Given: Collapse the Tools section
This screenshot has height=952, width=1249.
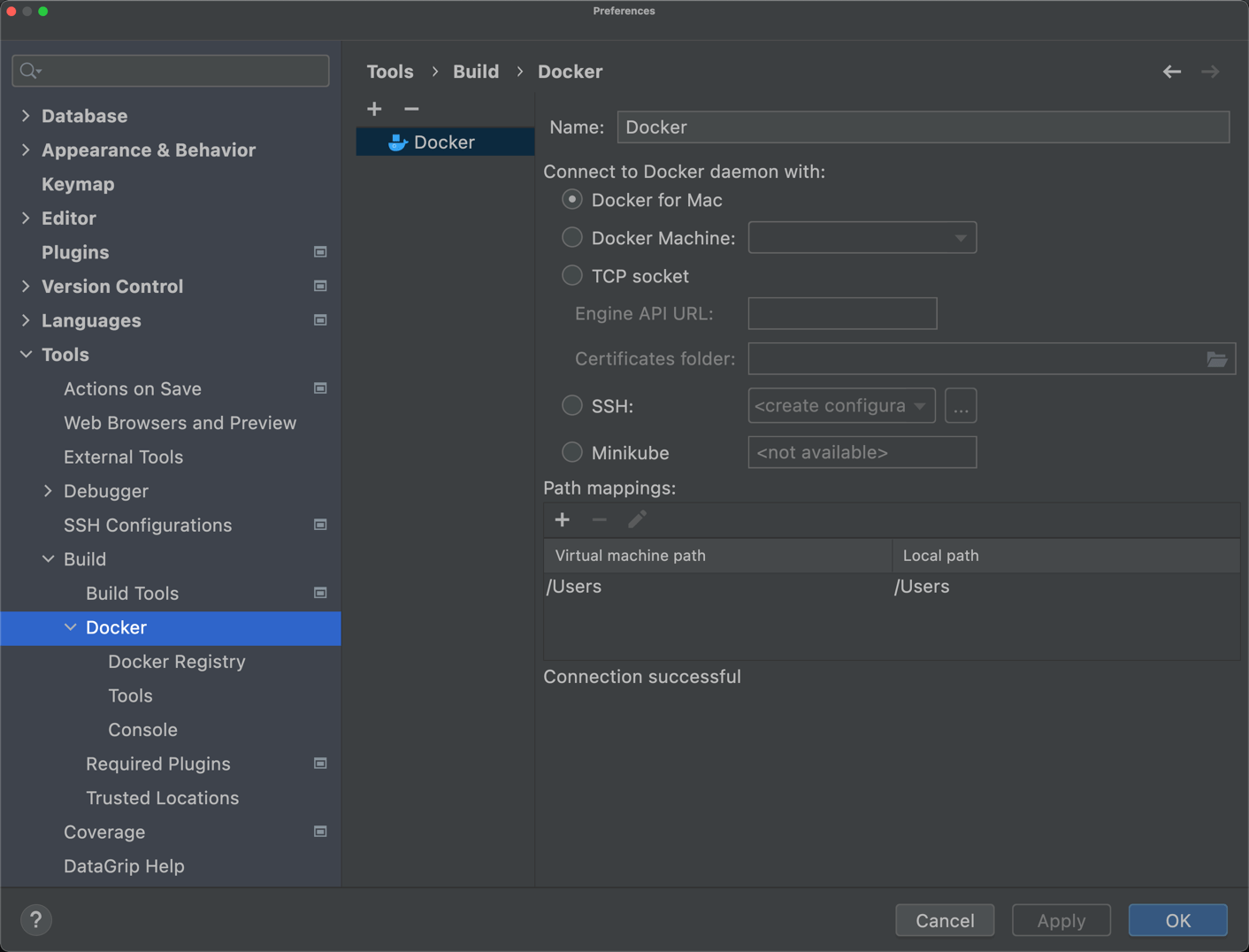Looking at the screenshot, I should click(25, 354).
